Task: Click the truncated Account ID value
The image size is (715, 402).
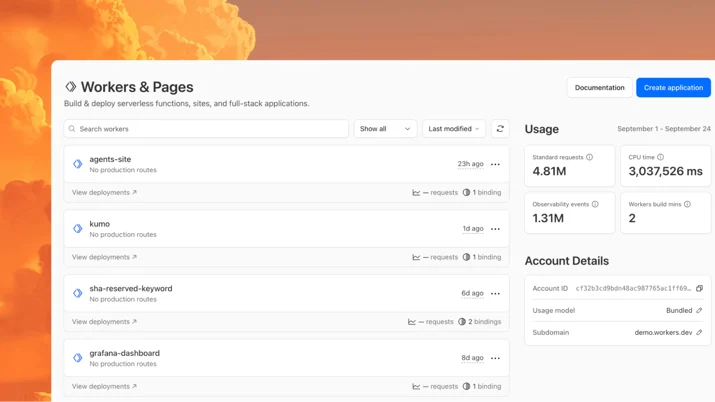Action: (x=633, y=289)
